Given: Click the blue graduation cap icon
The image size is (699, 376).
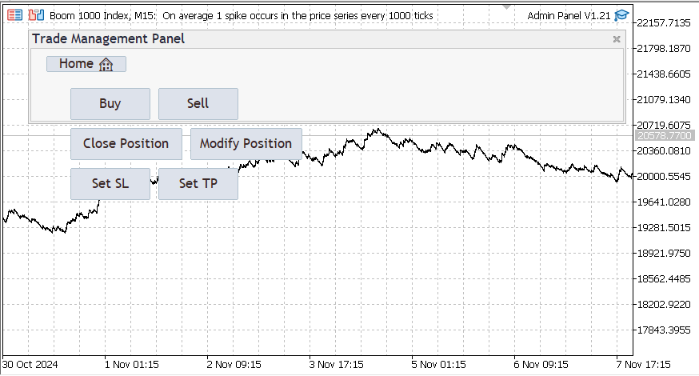Looking at the screenshot, I should pos(621,16).
